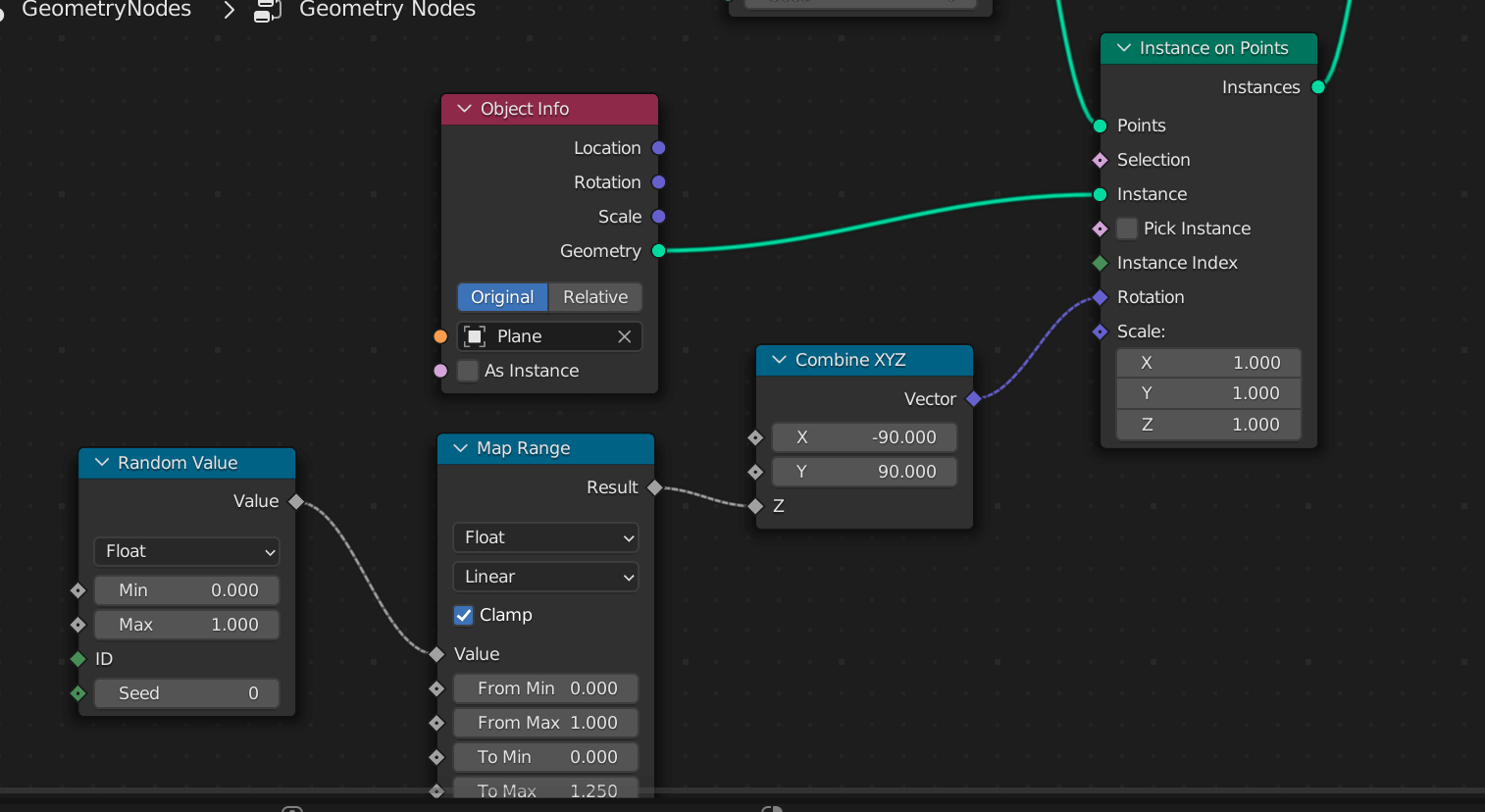Viewport: 1485px width, 812px height.
Task: Click the Seed input socket on Random Value
Action: 77,693
